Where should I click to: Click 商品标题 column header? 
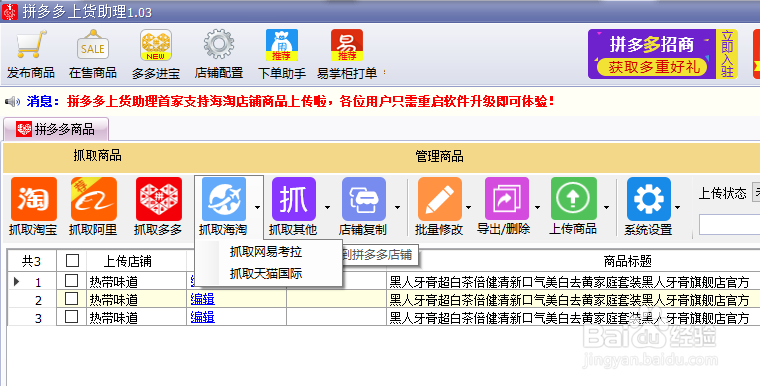click(x=627, y=261)
